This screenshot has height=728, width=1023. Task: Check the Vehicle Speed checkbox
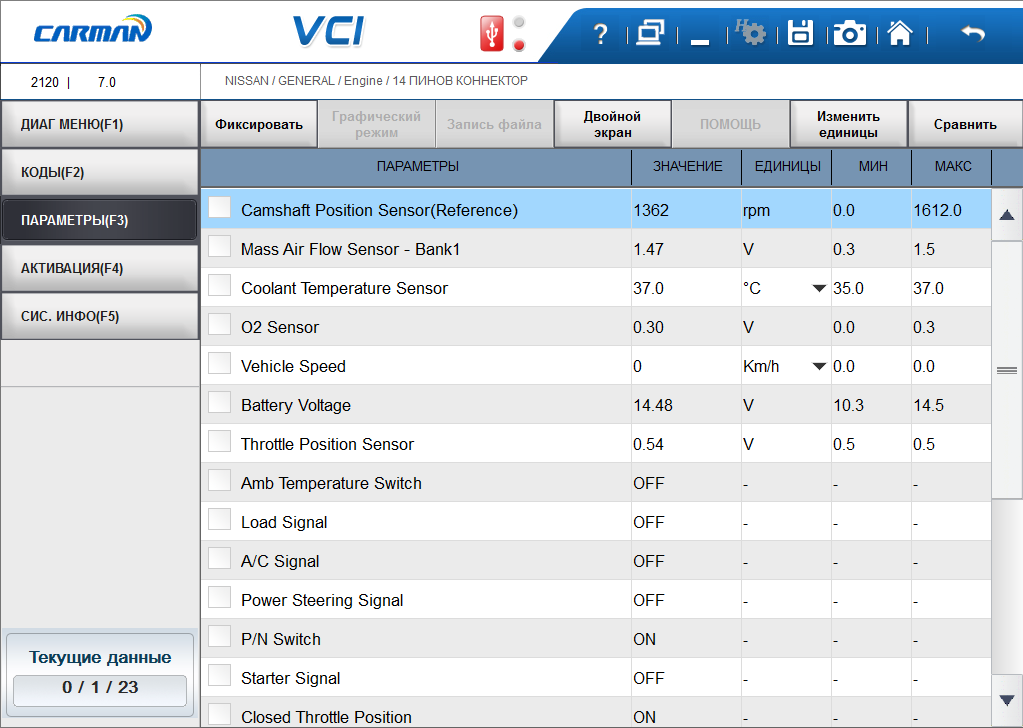coord(219,363)
